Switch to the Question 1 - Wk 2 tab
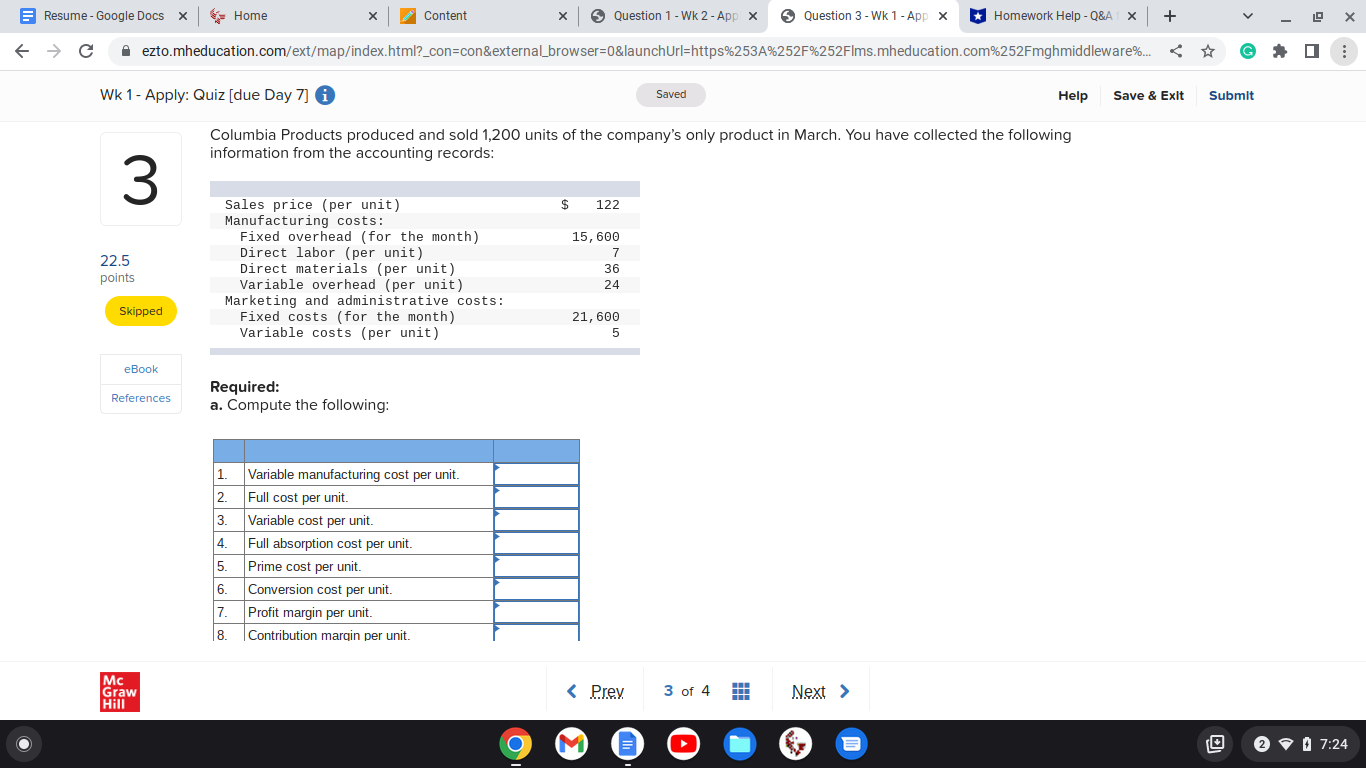This screenshot has height=768, width=1366. click(x=673, y=16)
